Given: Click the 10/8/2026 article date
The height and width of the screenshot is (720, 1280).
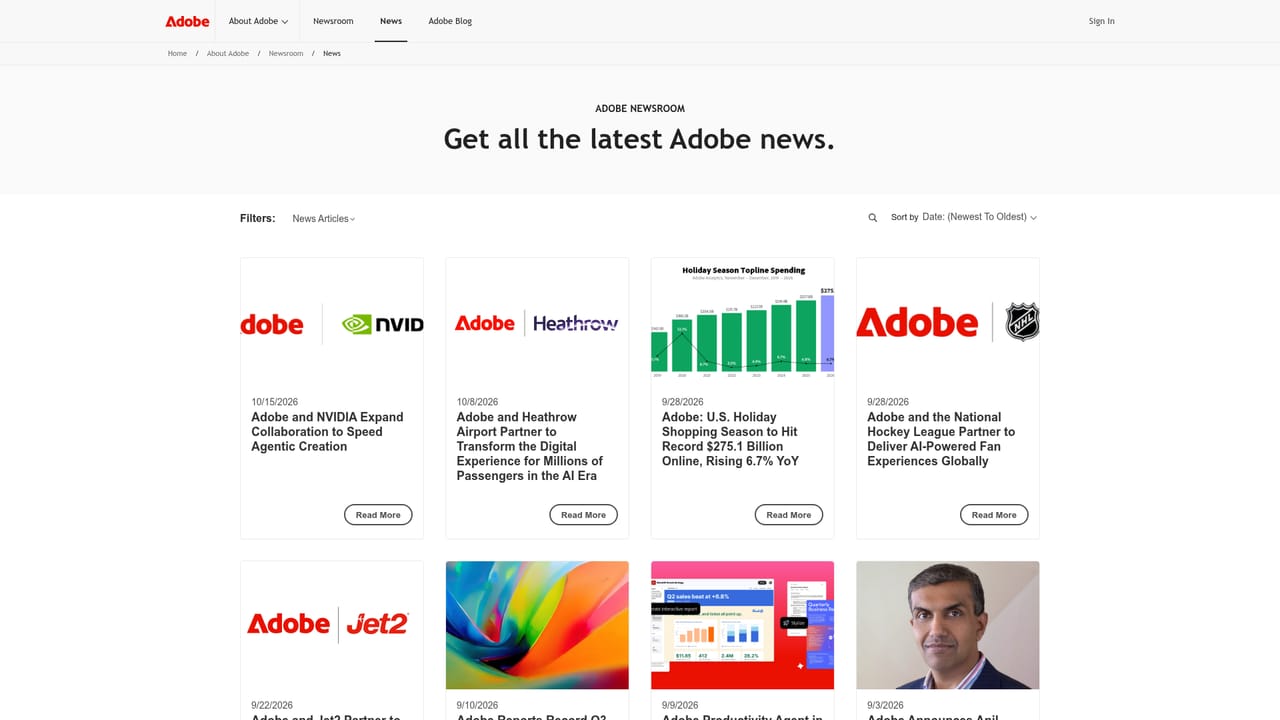Looking at the screenshot, I should (x=477, y=402).
